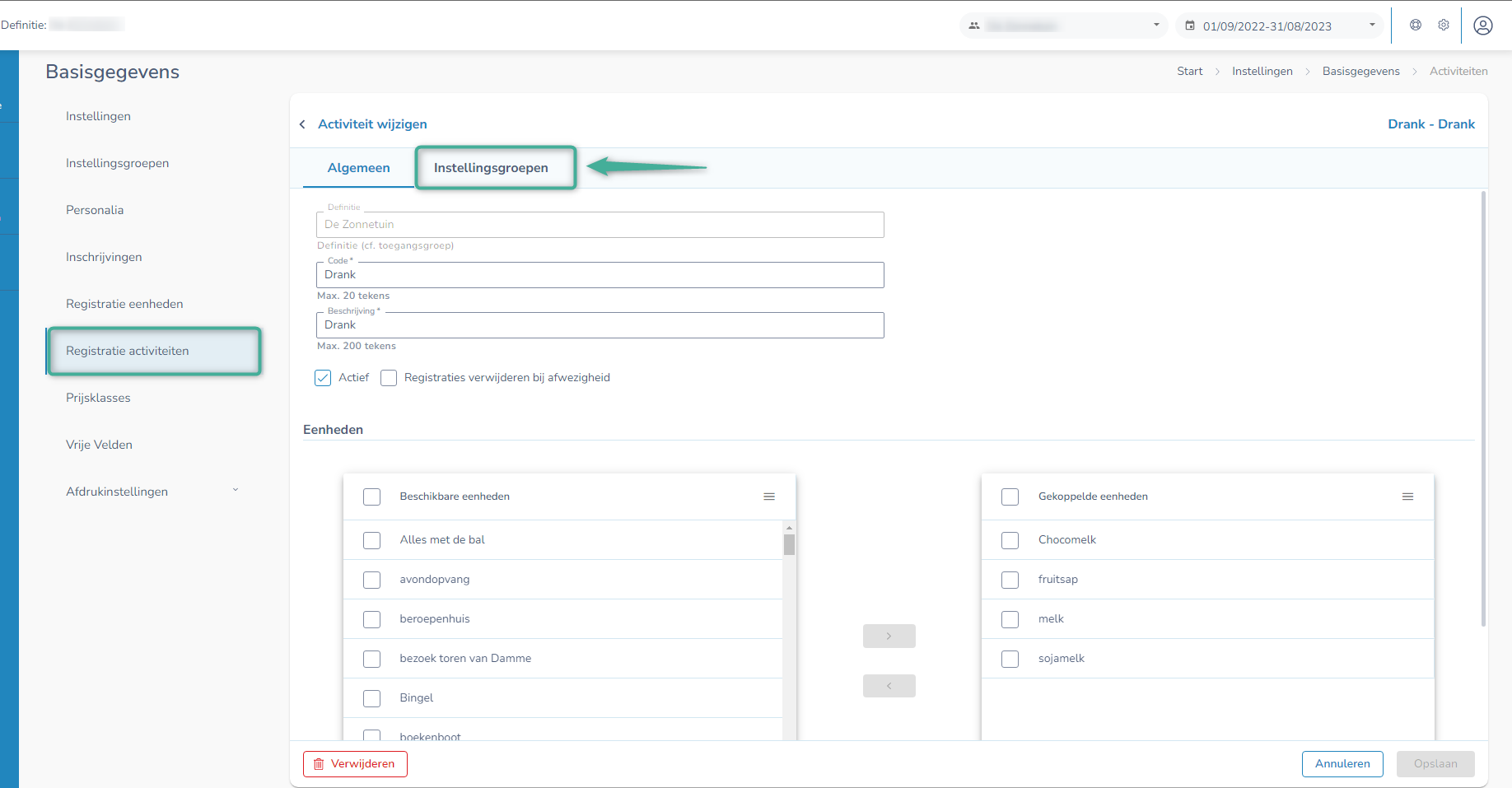This screenshot has height=788, width=1512.
Task: Enable Registraties verwijderen bij afwezigheid
Action: [x=389, y=378]
